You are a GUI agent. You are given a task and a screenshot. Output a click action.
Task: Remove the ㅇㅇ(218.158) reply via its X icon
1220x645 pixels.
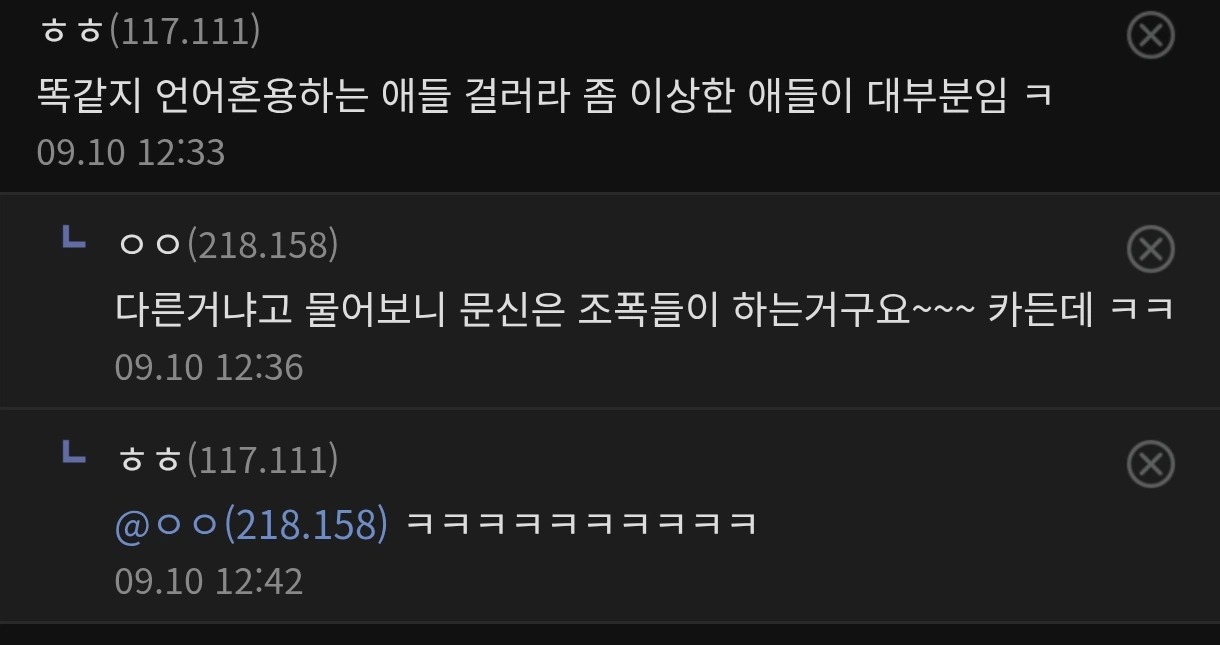1150,249
